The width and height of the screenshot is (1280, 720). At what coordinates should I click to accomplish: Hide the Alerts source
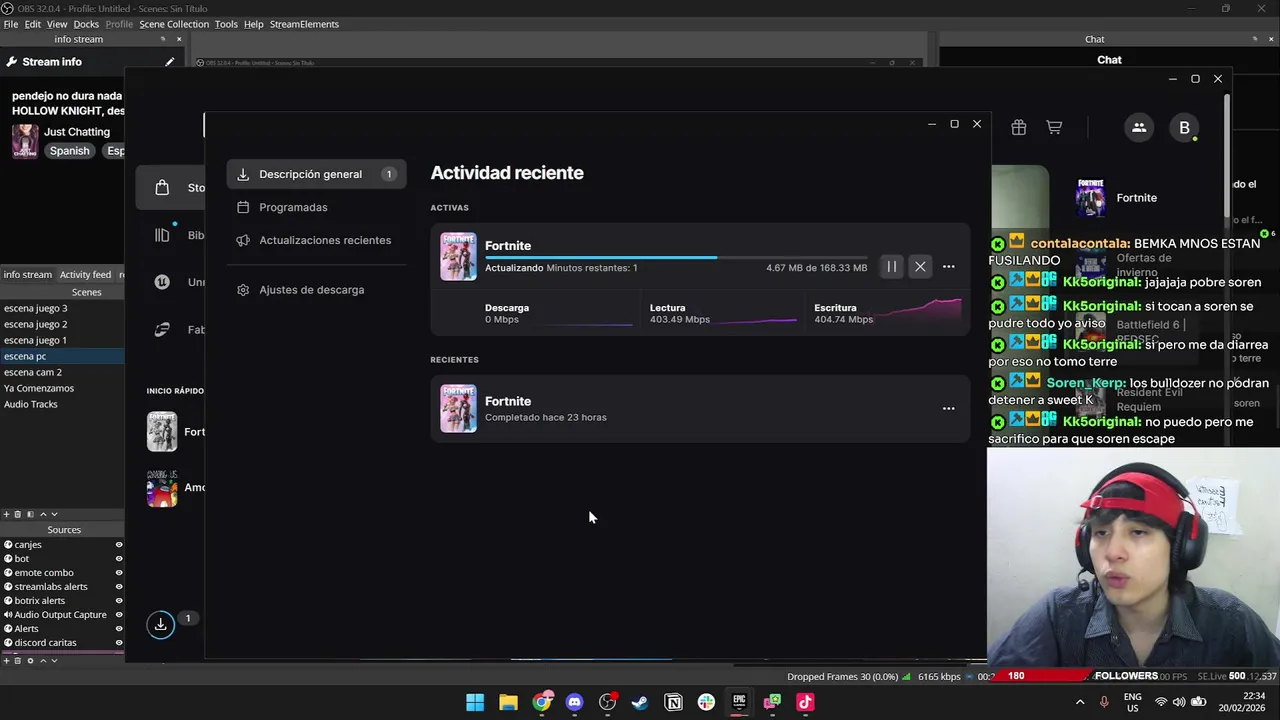(119, 629)
